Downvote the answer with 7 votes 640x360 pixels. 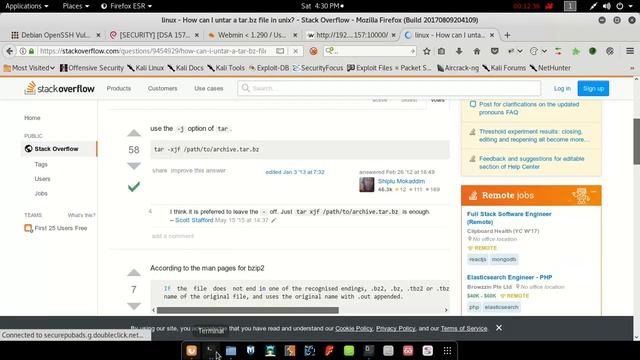click(133, 306)
